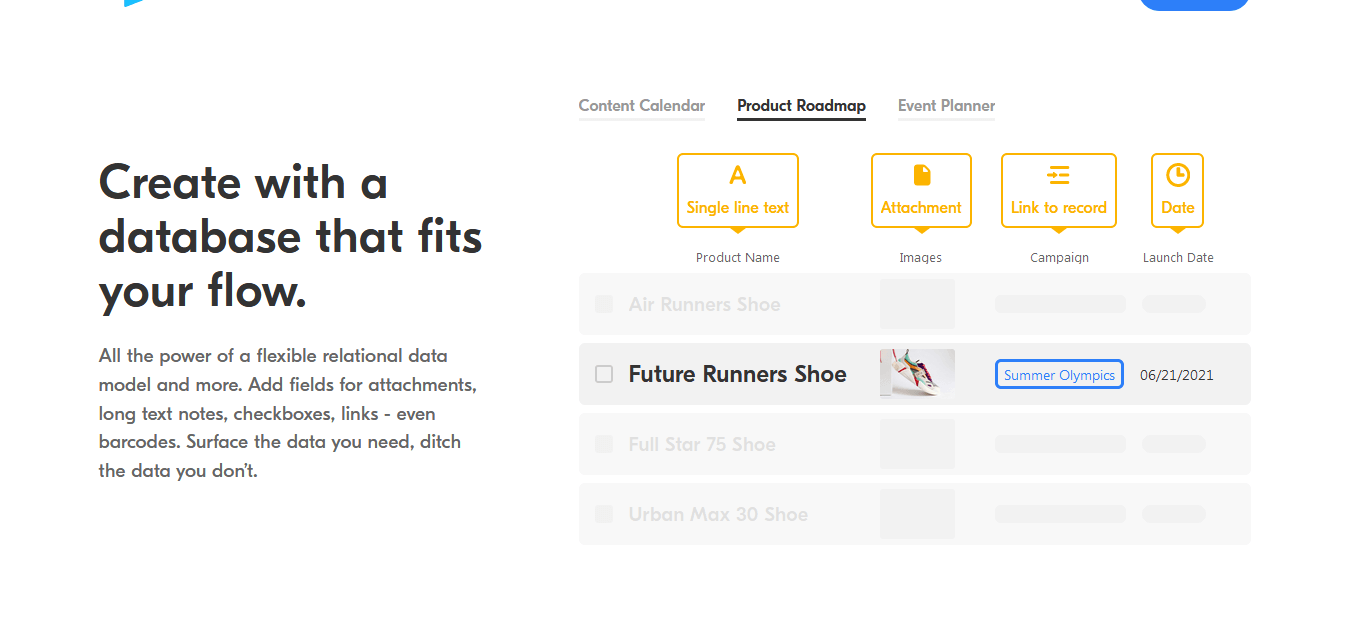Tick the Full Star 75 Shoe checkbox
Viewport: 1349px width, 641px height.
pos(604,444)
